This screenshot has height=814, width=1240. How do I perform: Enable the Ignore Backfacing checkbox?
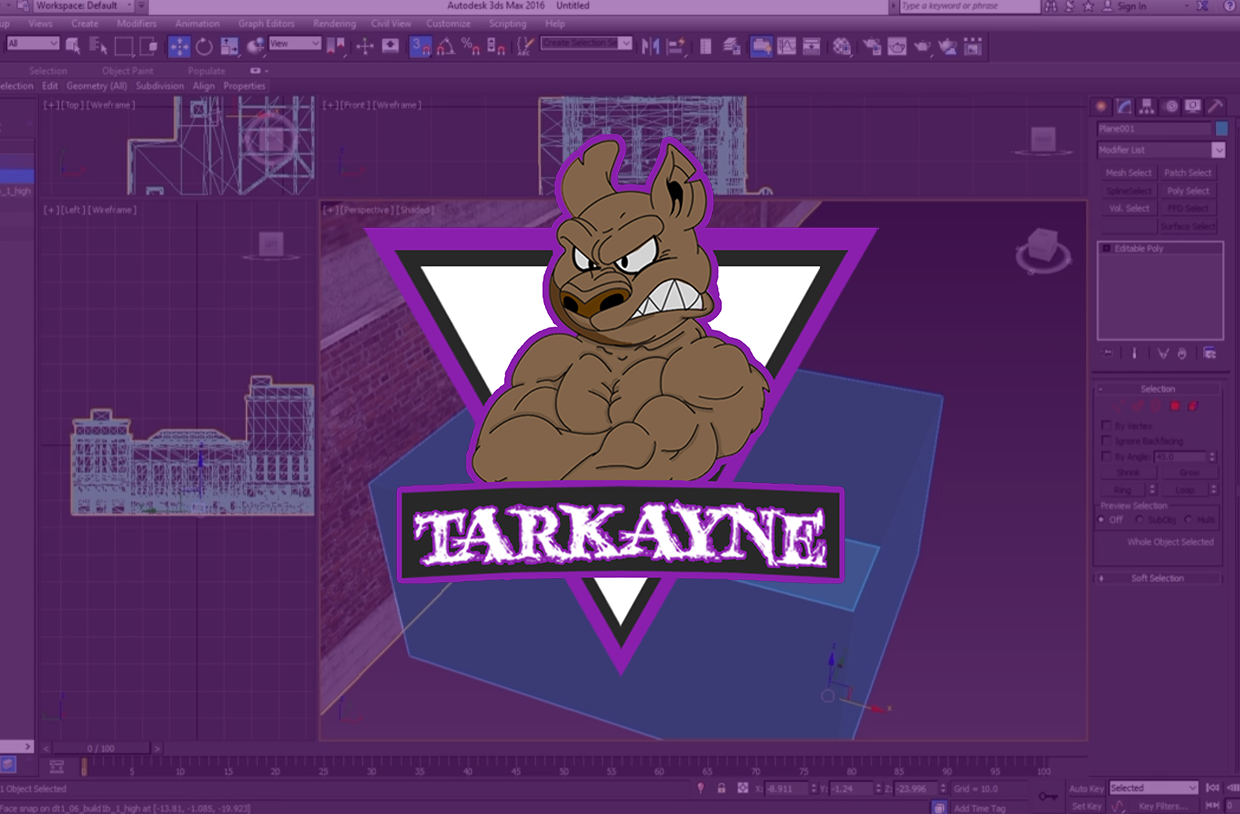click(1106, 441)
